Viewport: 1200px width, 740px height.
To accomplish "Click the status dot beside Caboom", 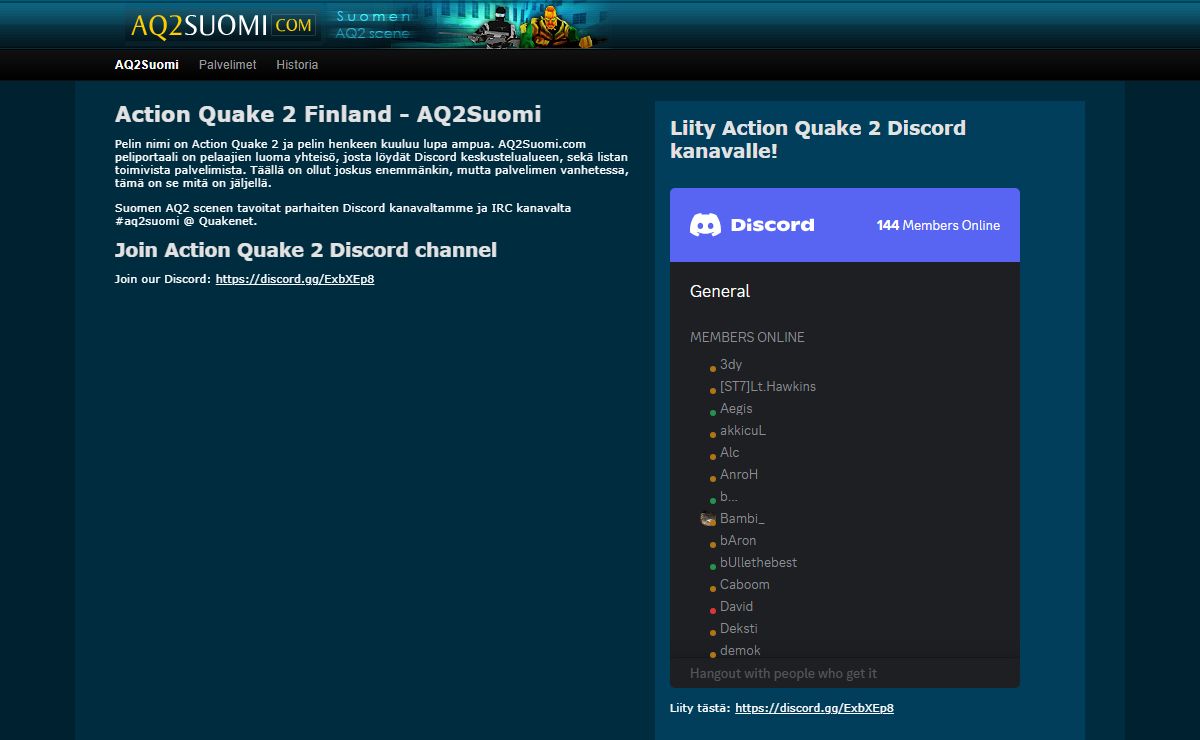I will 713,587.
